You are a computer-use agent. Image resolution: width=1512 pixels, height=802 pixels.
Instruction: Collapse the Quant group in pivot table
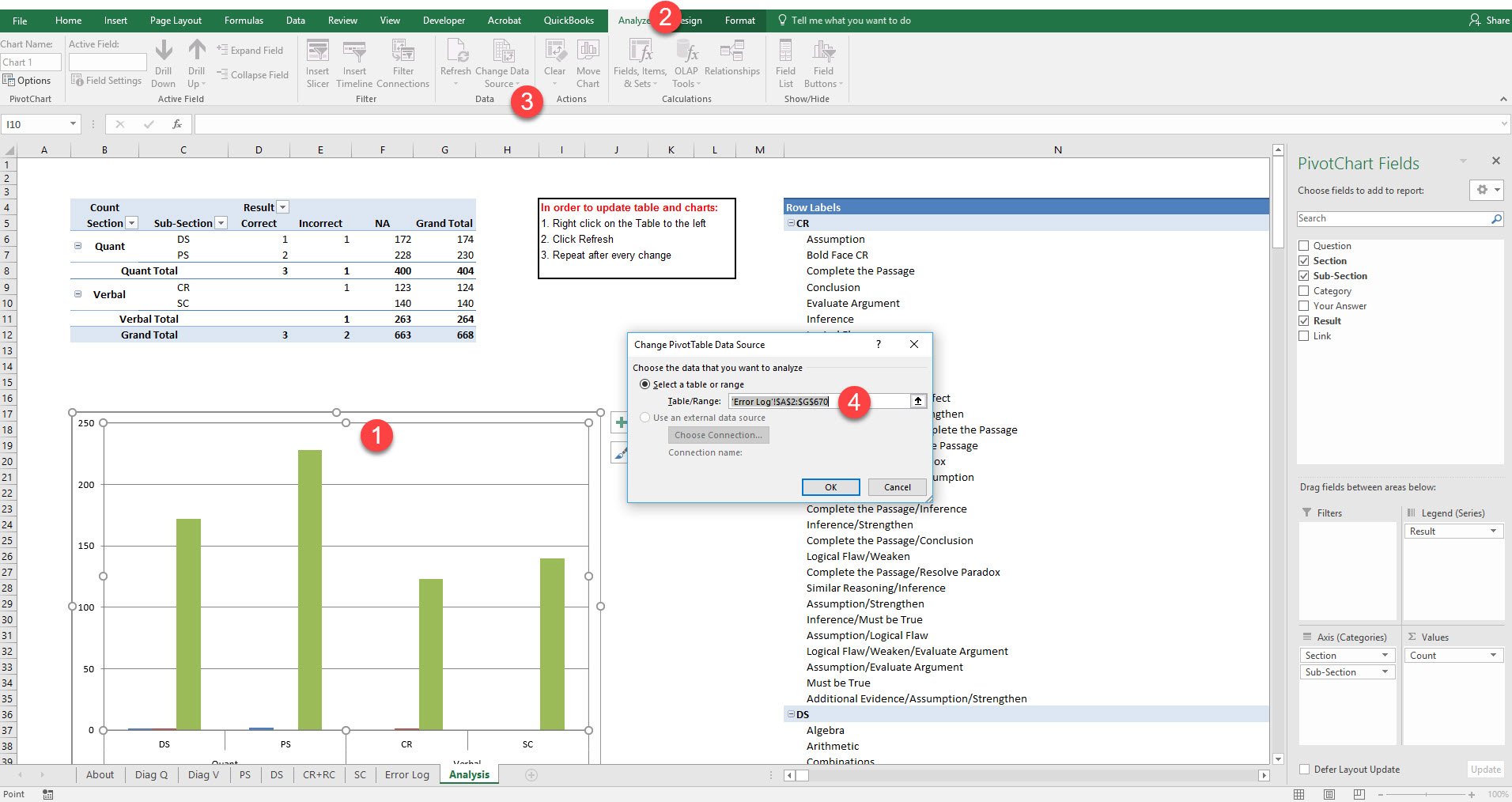(77, 246)
